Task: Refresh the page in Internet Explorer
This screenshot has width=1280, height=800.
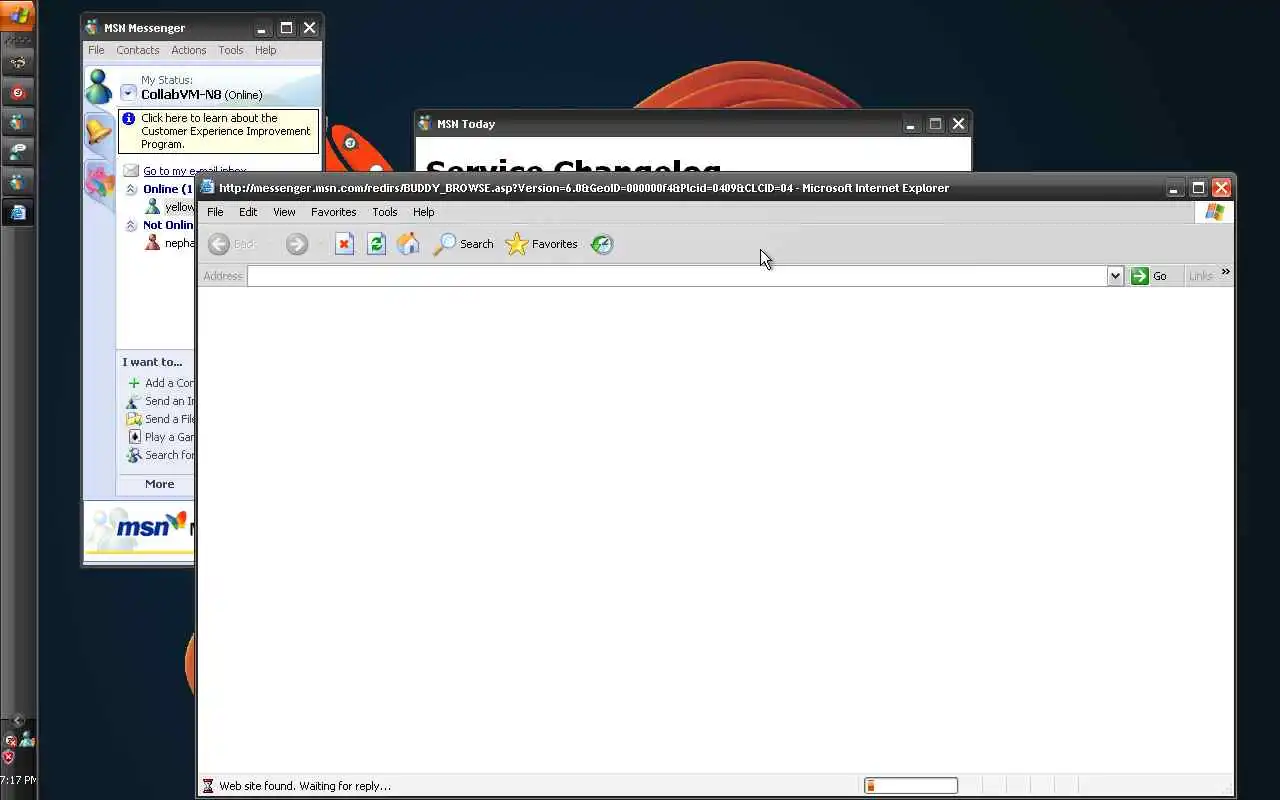Action: pyautogui.click(x=376, y=244)
